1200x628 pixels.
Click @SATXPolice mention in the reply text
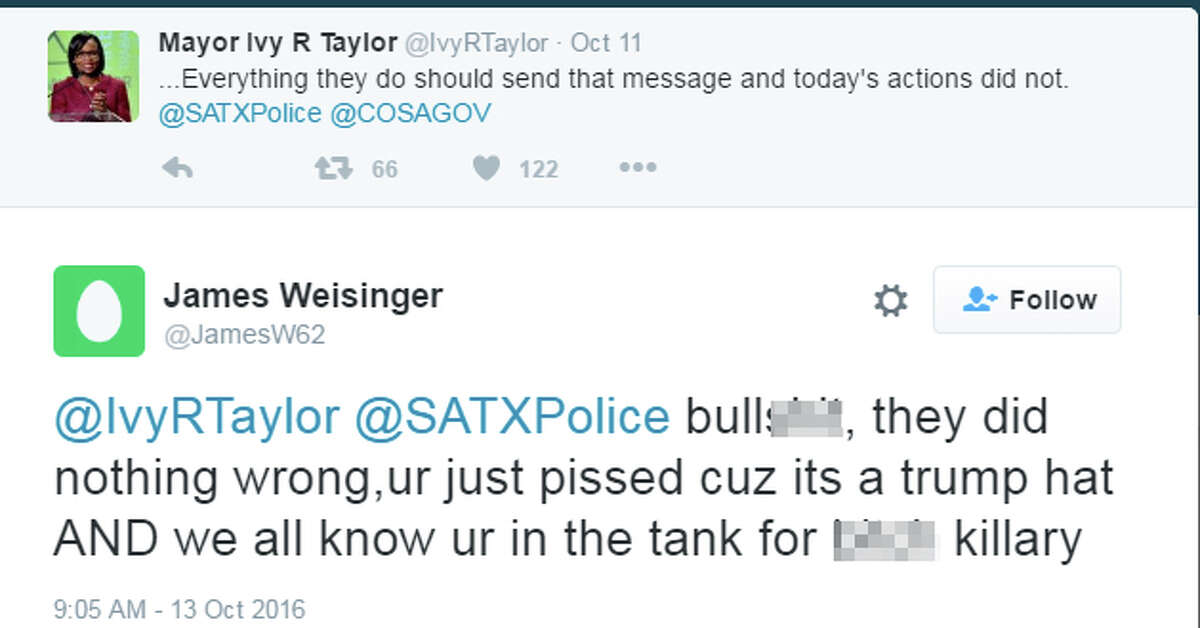click(512, 417)
